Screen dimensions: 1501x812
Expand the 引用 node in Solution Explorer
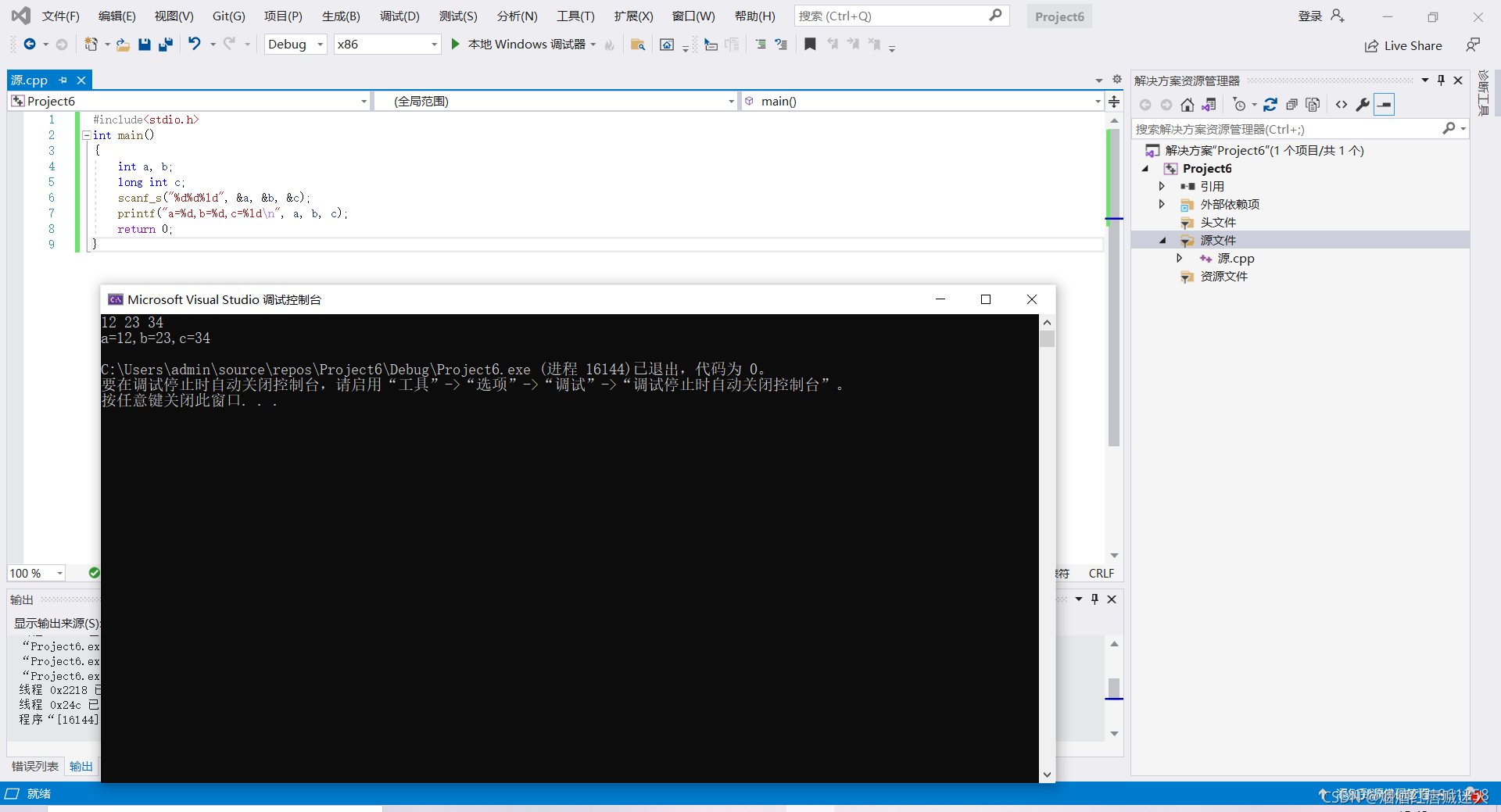[x=1162, y=186]
